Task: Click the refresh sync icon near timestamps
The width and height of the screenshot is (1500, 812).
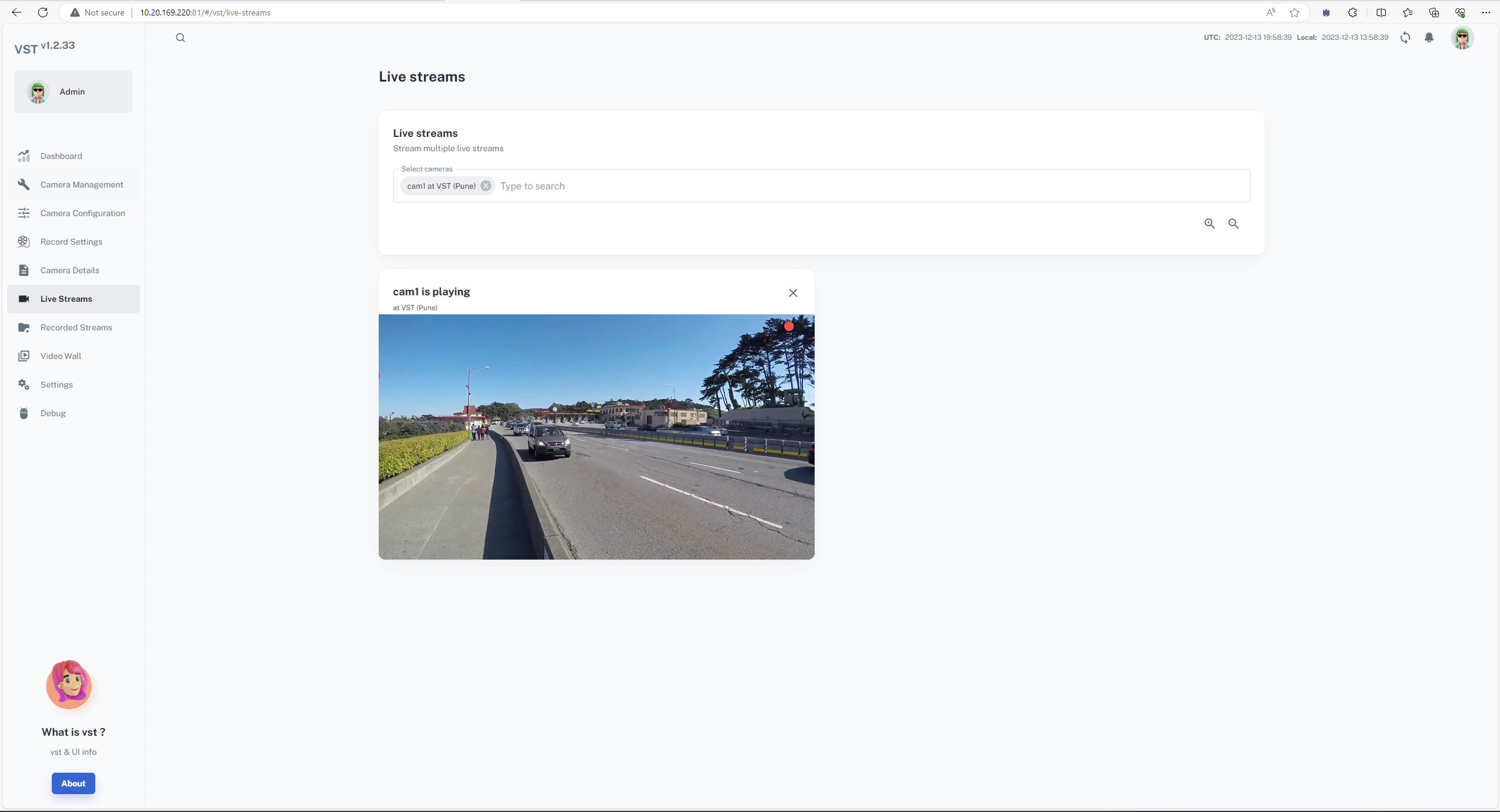Action: [x=1405, y=38]
